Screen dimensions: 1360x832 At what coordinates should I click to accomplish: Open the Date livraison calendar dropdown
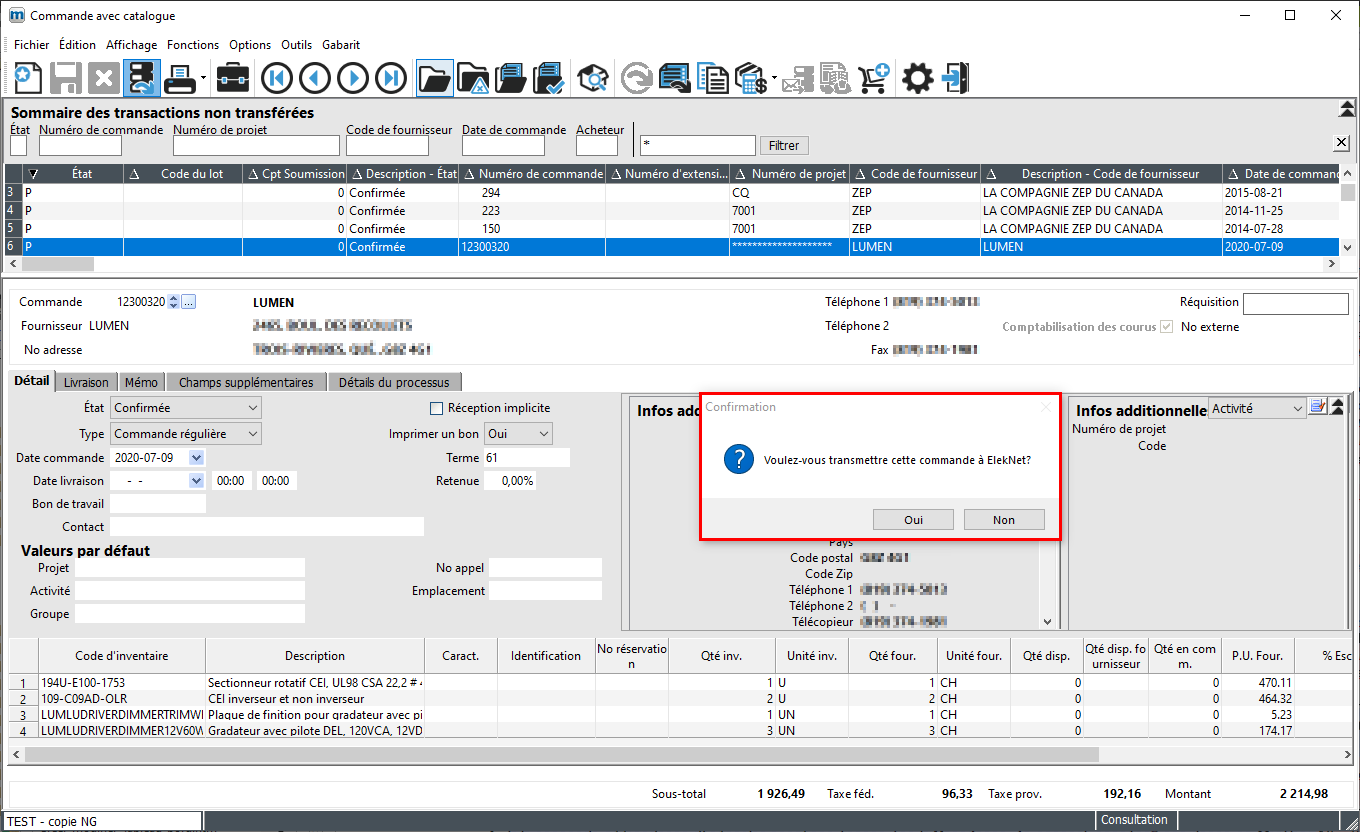tap(196, 481)
